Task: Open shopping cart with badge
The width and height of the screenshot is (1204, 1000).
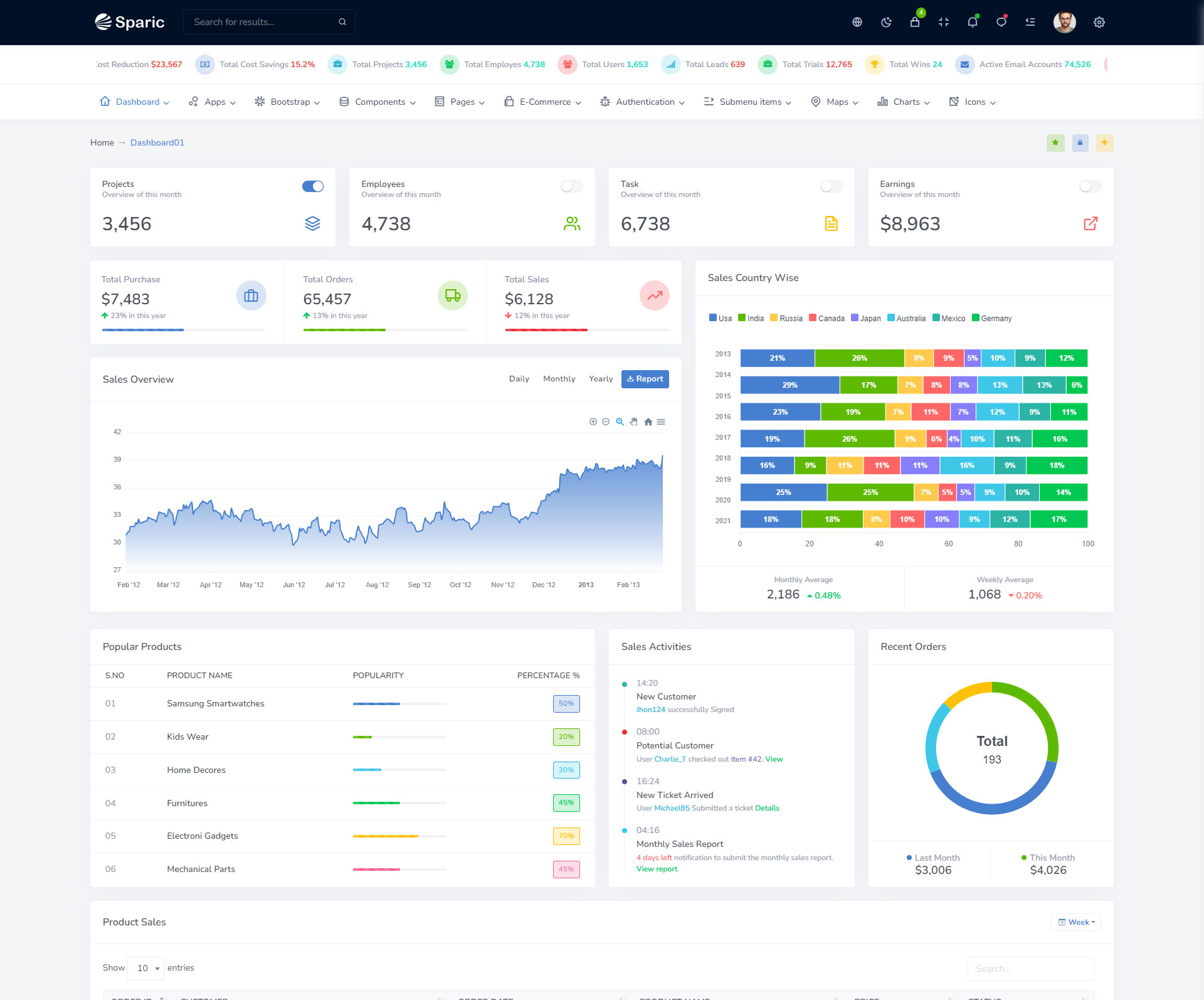Action: click(915, 22)
